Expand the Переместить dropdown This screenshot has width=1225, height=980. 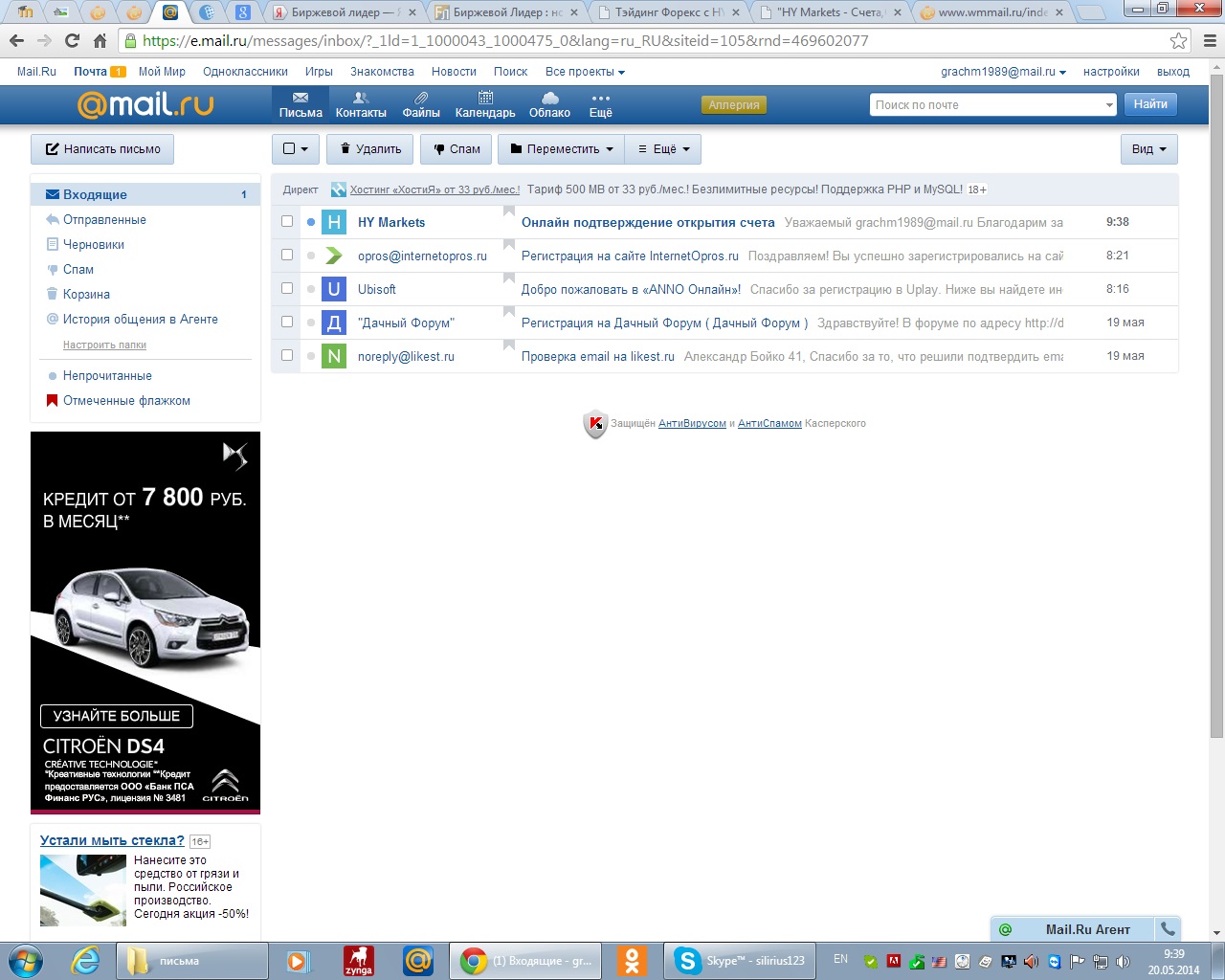pyautogui.click(x=562, y=149)
